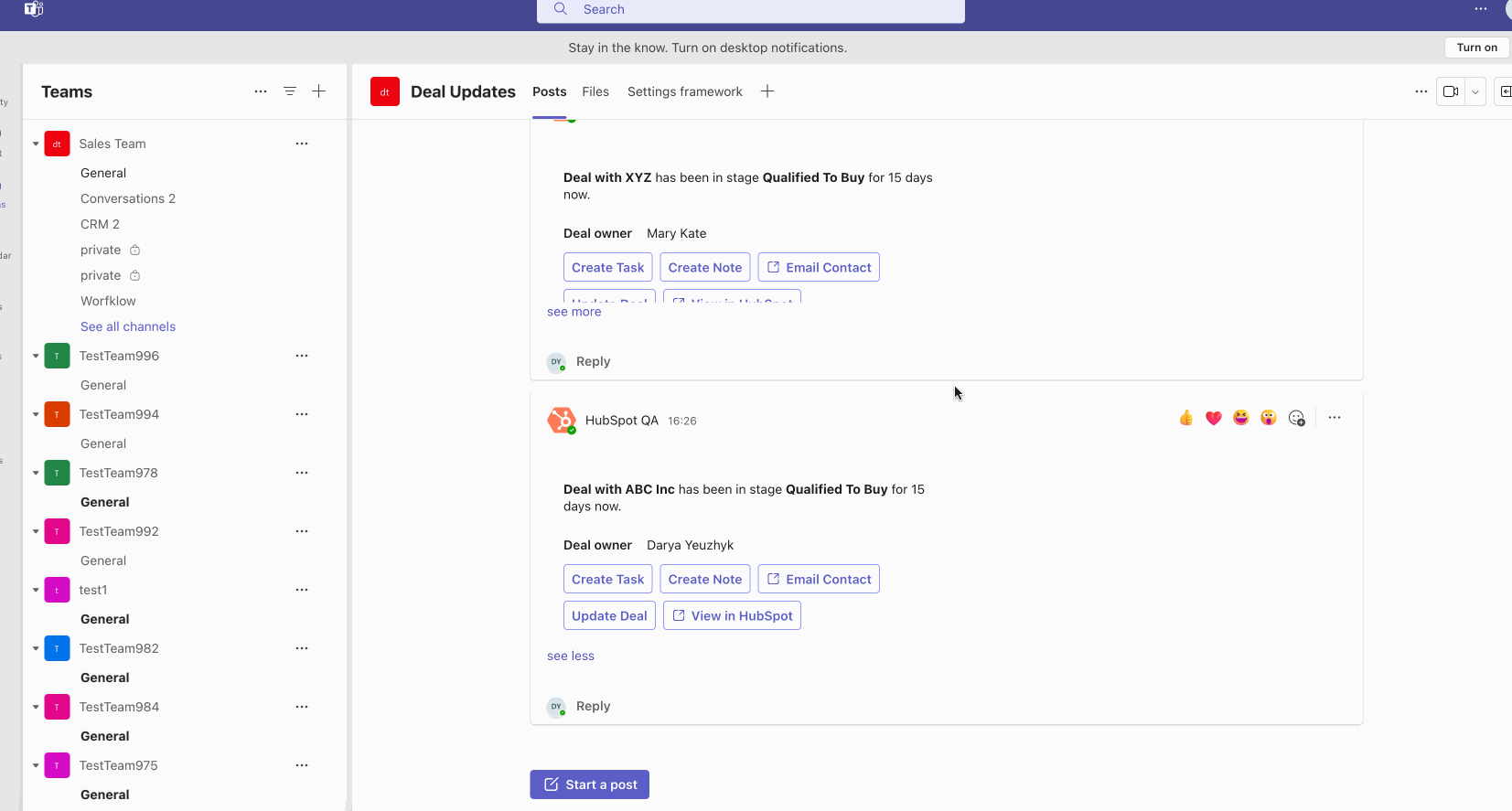Collapse the TestTeam975 tree
1512x811 pixels.
tap(36, 765)
